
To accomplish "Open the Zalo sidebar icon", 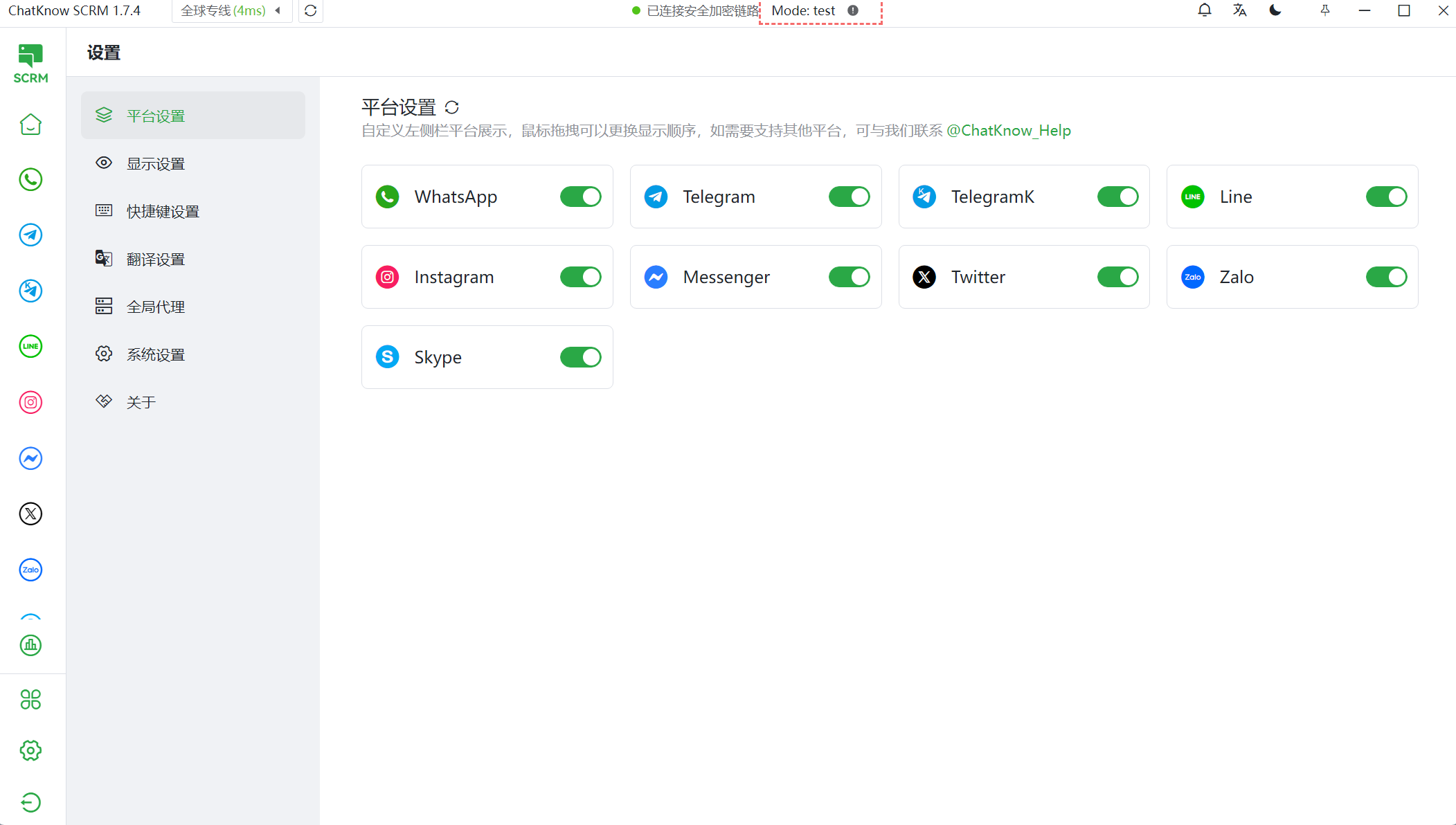I will [30, 570].
